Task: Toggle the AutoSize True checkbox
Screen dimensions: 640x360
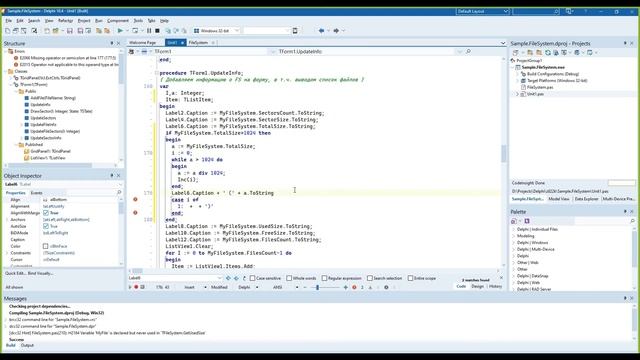Action: (46, 226)
